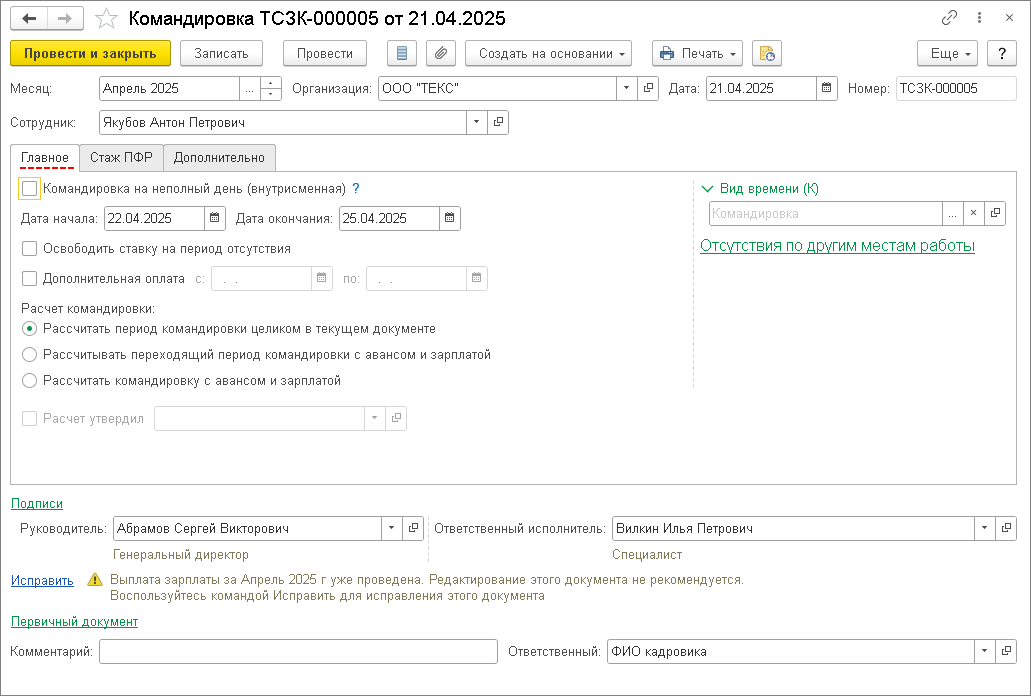Copy link to document icon
Image resolution: width=1031 pixels, height=696 pixels.
[x=949, y=18]
